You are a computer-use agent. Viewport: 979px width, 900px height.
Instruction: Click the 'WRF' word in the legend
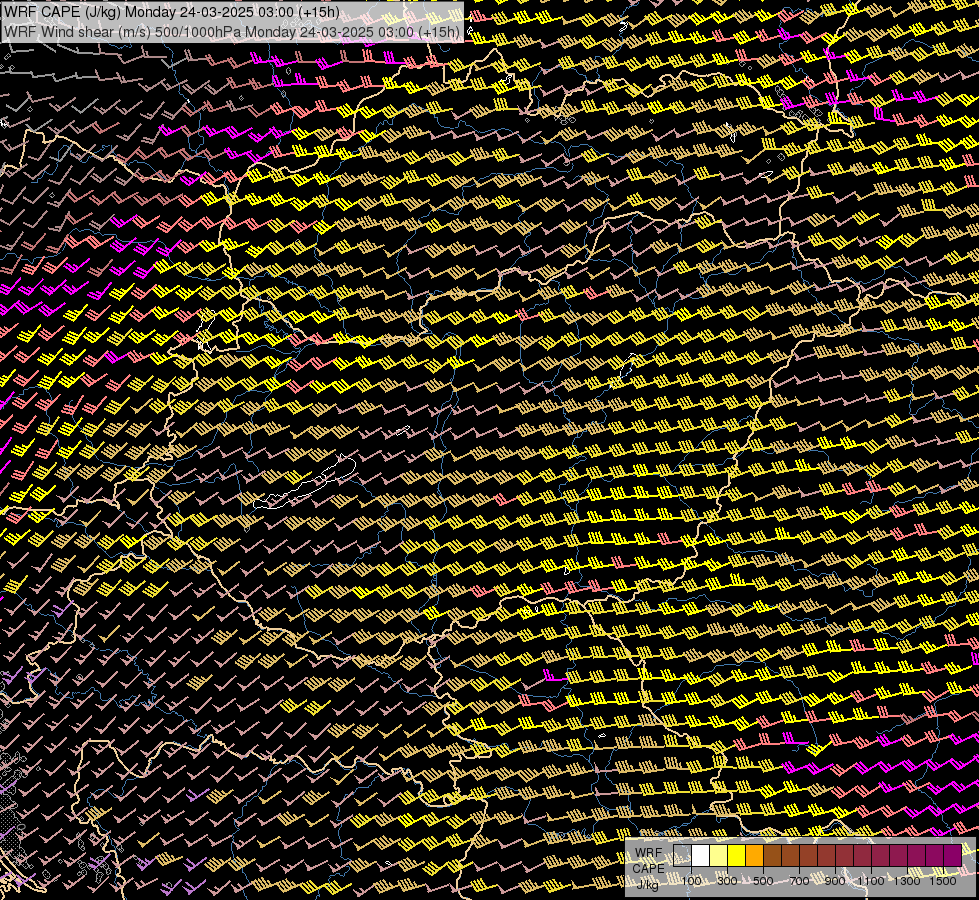point(648,853)
